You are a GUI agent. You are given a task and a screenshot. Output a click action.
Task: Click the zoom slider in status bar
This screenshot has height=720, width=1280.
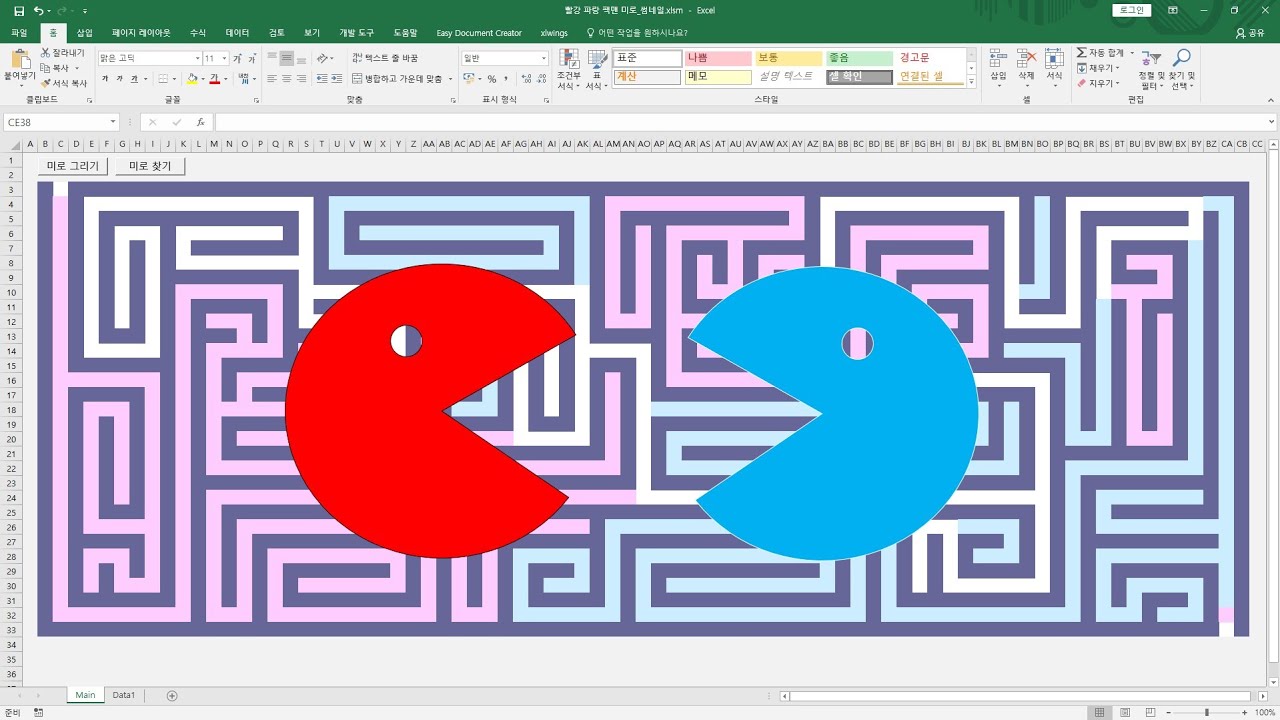click(1207, 712)
